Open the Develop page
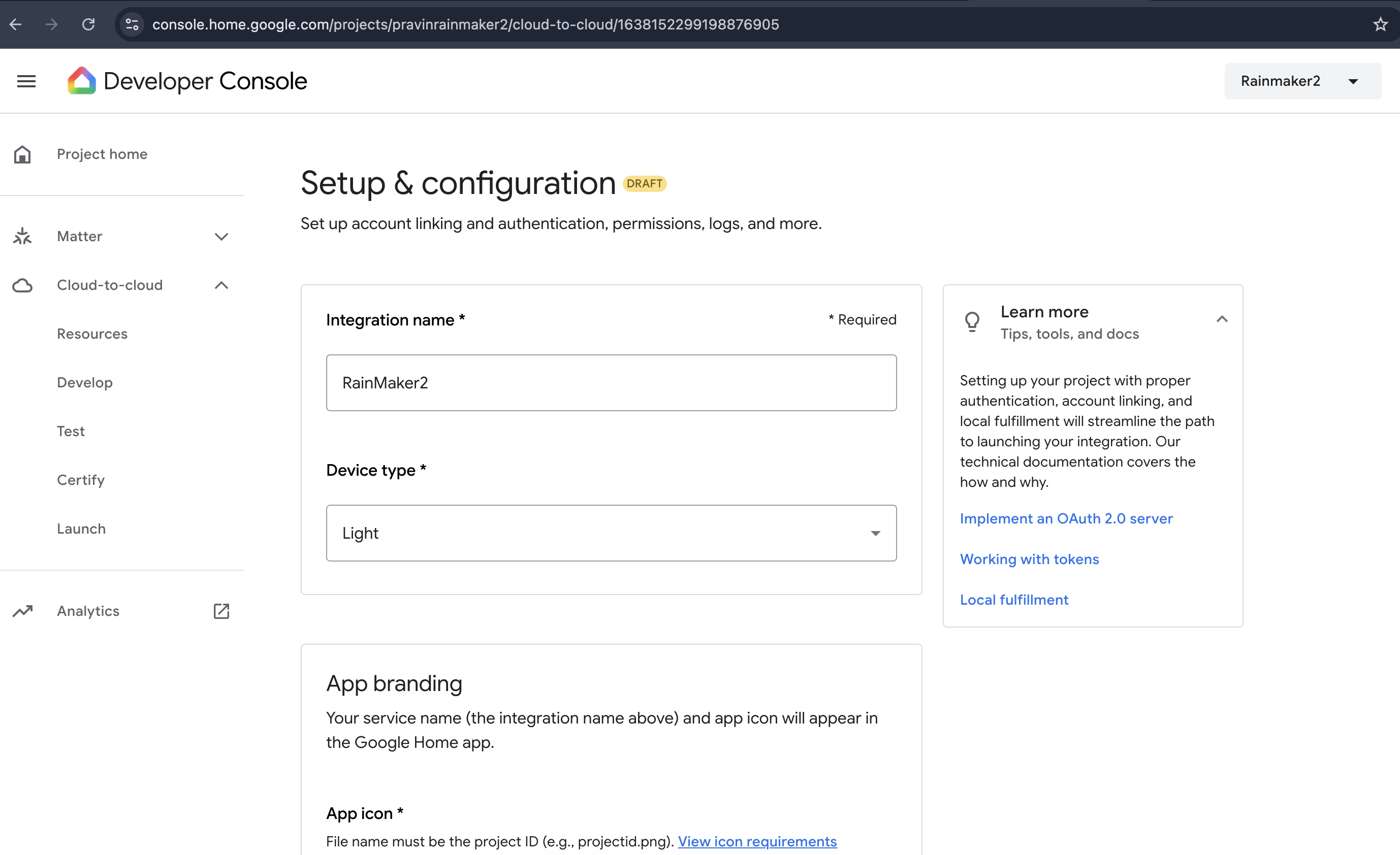 pos(85,383)
